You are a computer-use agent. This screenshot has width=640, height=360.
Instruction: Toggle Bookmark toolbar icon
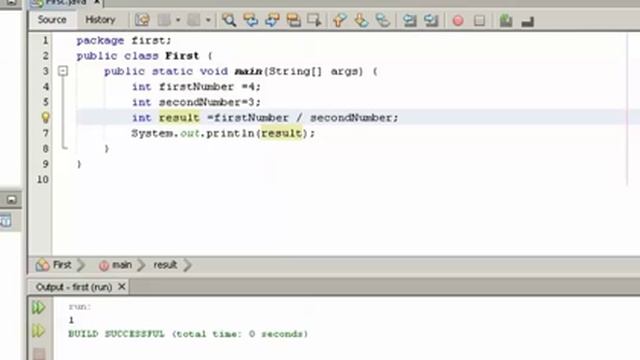[x=382, y=20]
